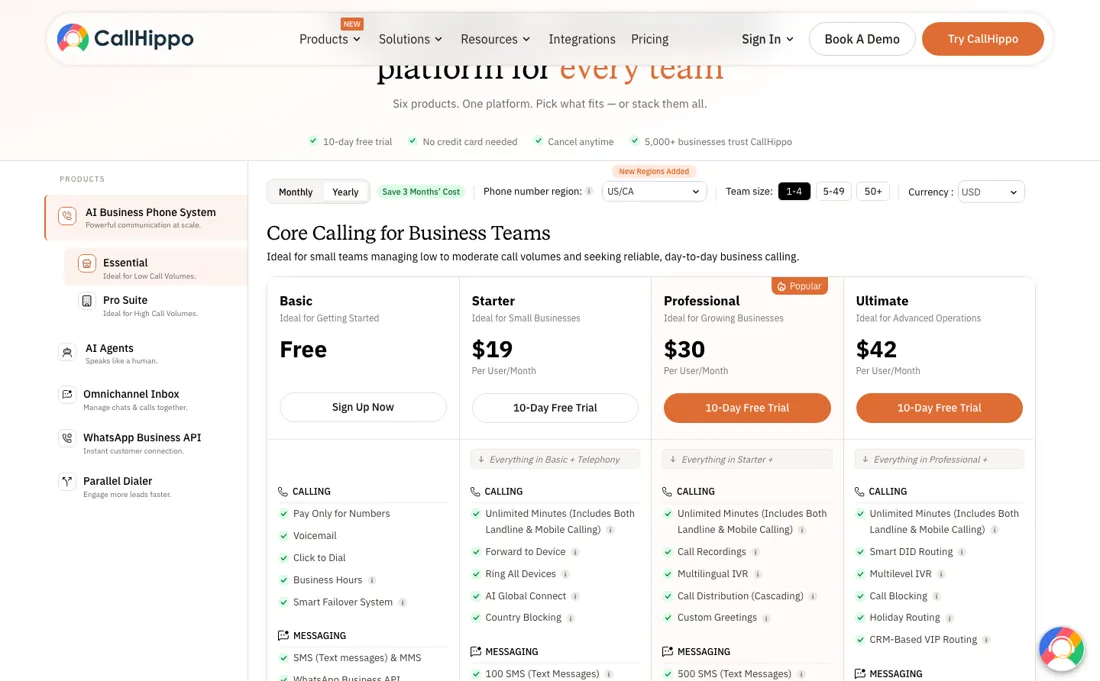
Task: Click info icon beside Country Blocking
Action: pos(571,618)
